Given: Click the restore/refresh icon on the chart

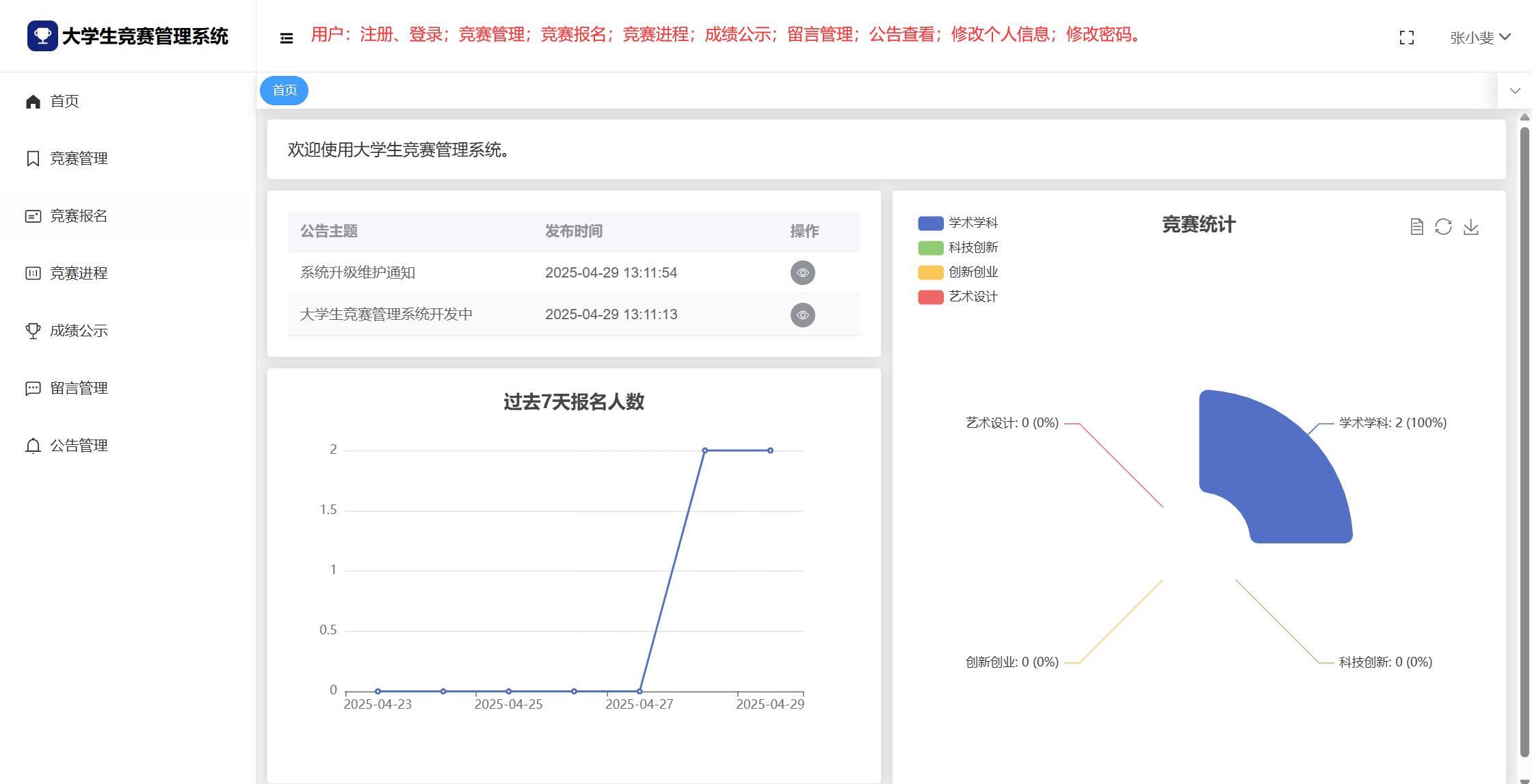Looking at the screenshot, I should [1443, 227].
